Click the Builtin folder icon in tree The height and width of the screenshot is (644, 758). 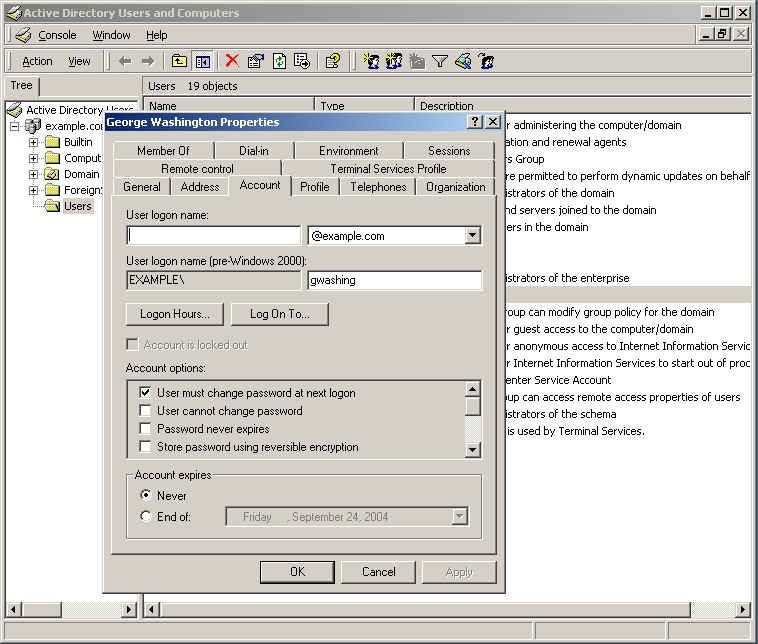point(52,142)
